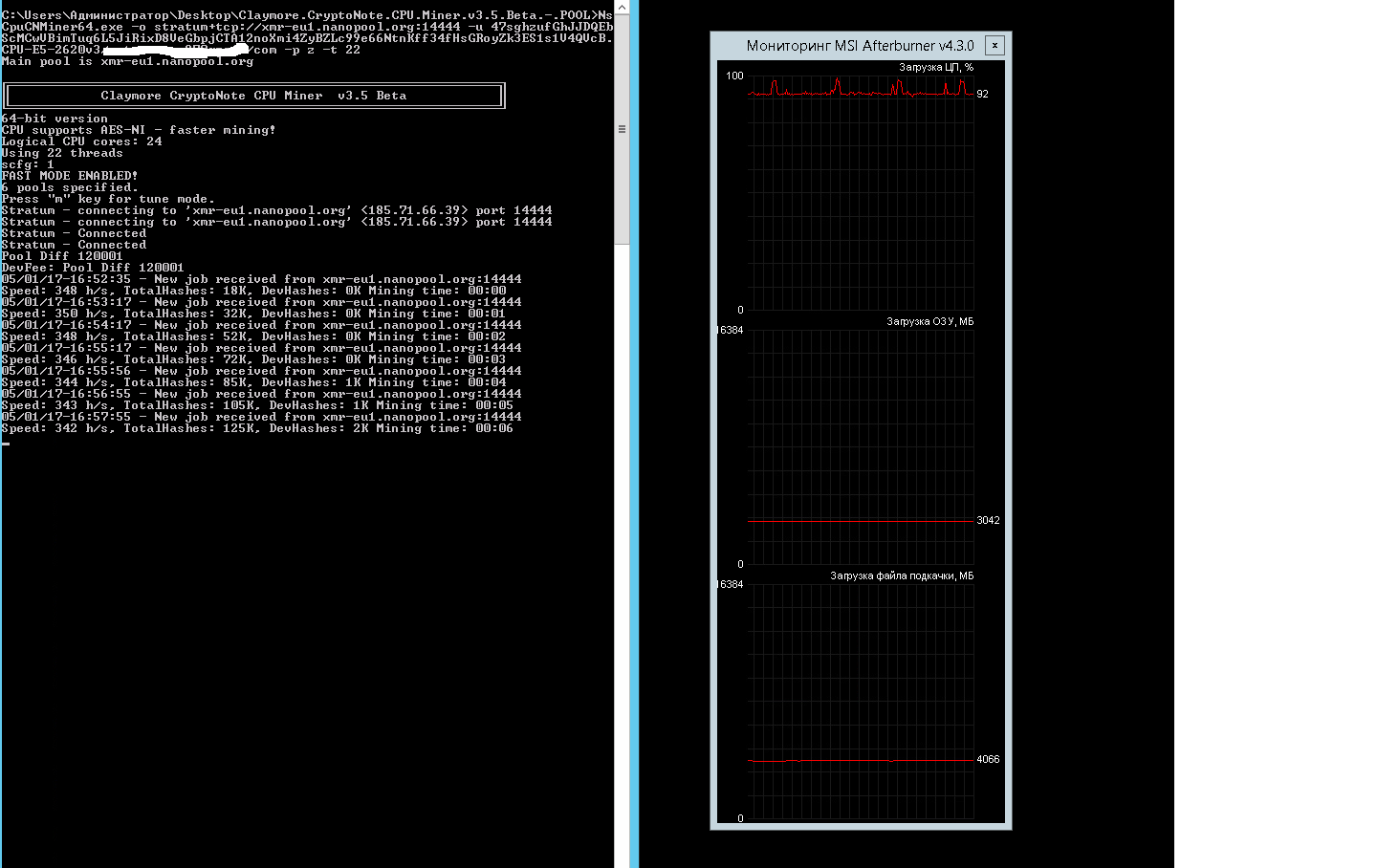Click 'Press "m" key for tune mode.' line
The height and width of the screenshot is (868, 1377).
[108, 199]
